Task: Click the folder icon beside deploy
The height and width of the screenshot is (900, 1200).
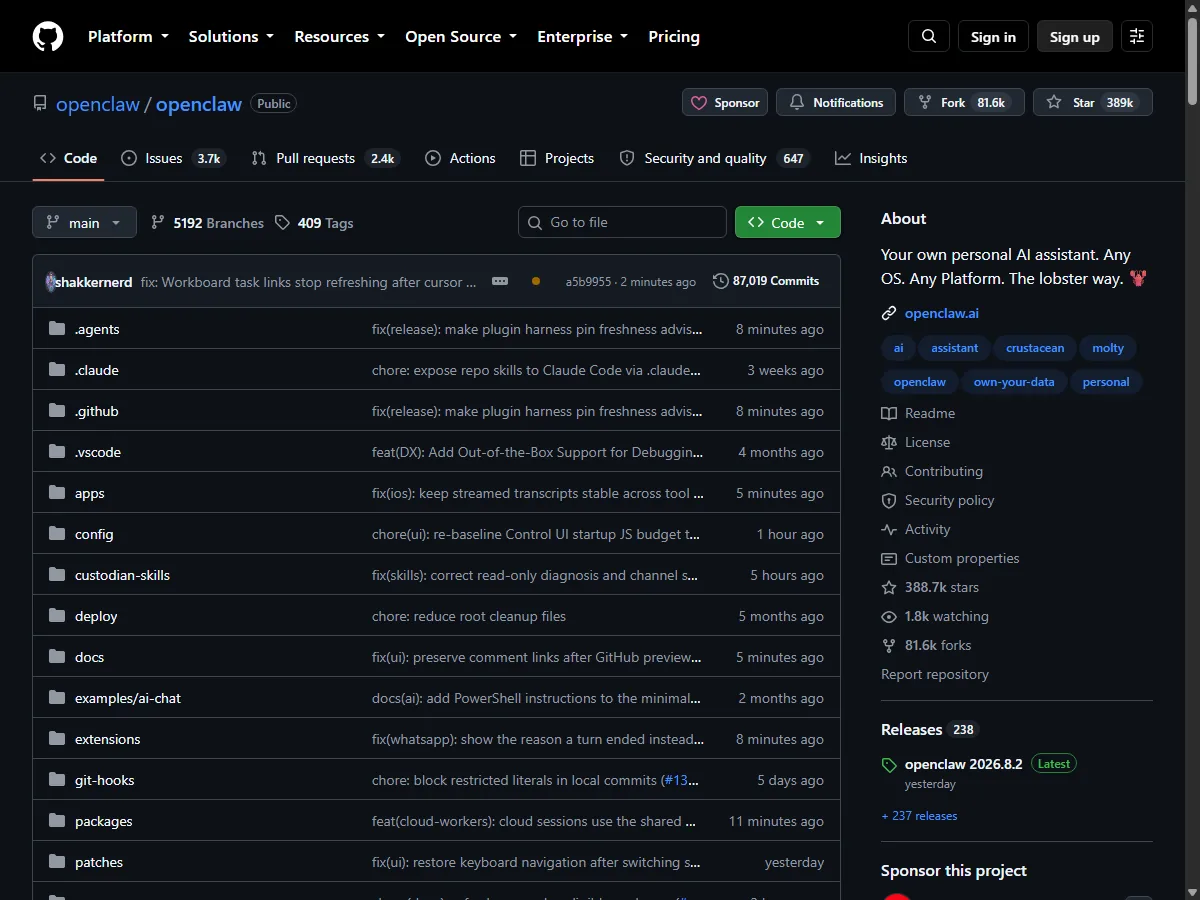Action: tap(56, 616)
